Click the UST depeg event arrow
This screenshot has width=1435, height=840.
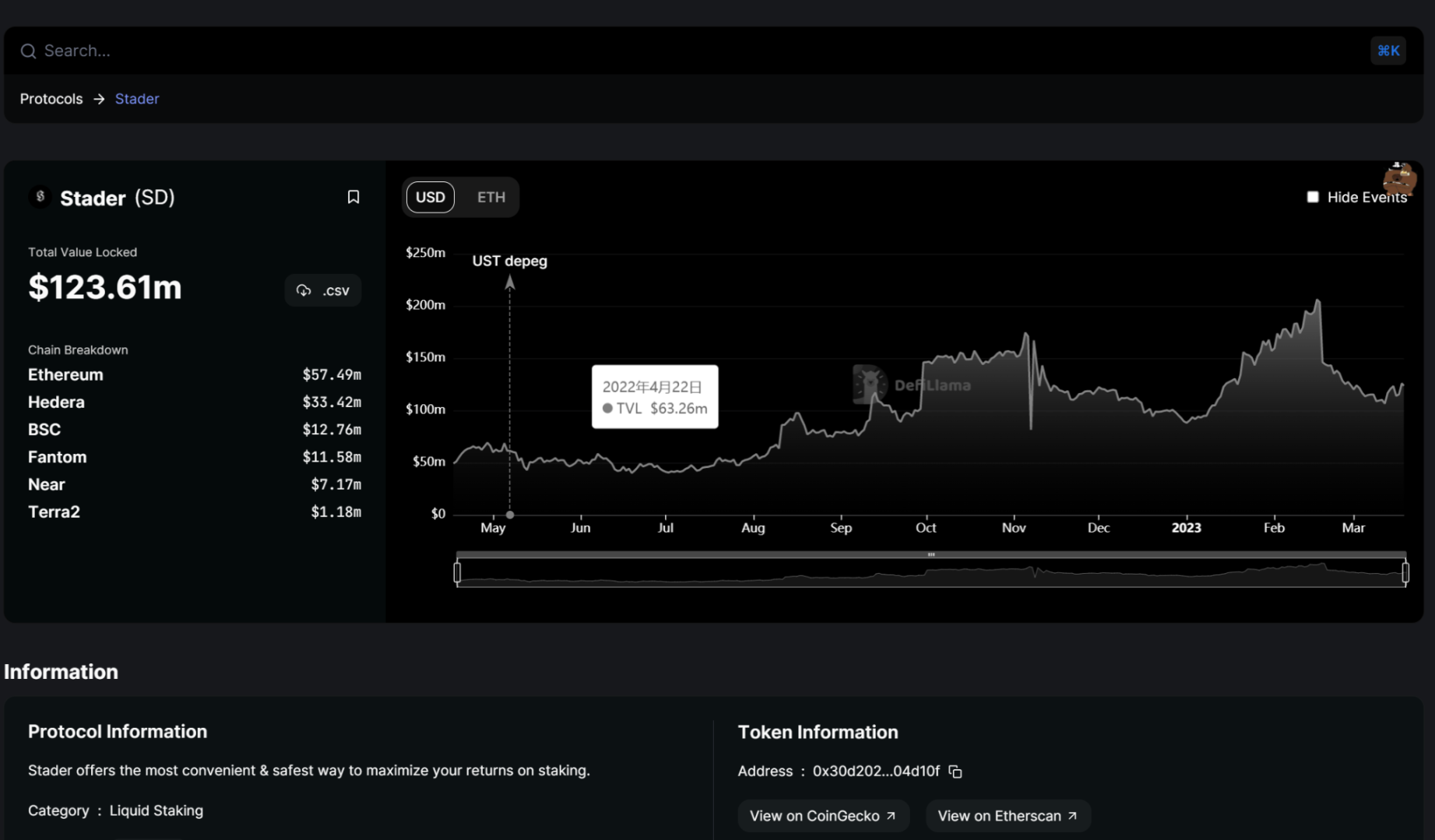point(510,283)
